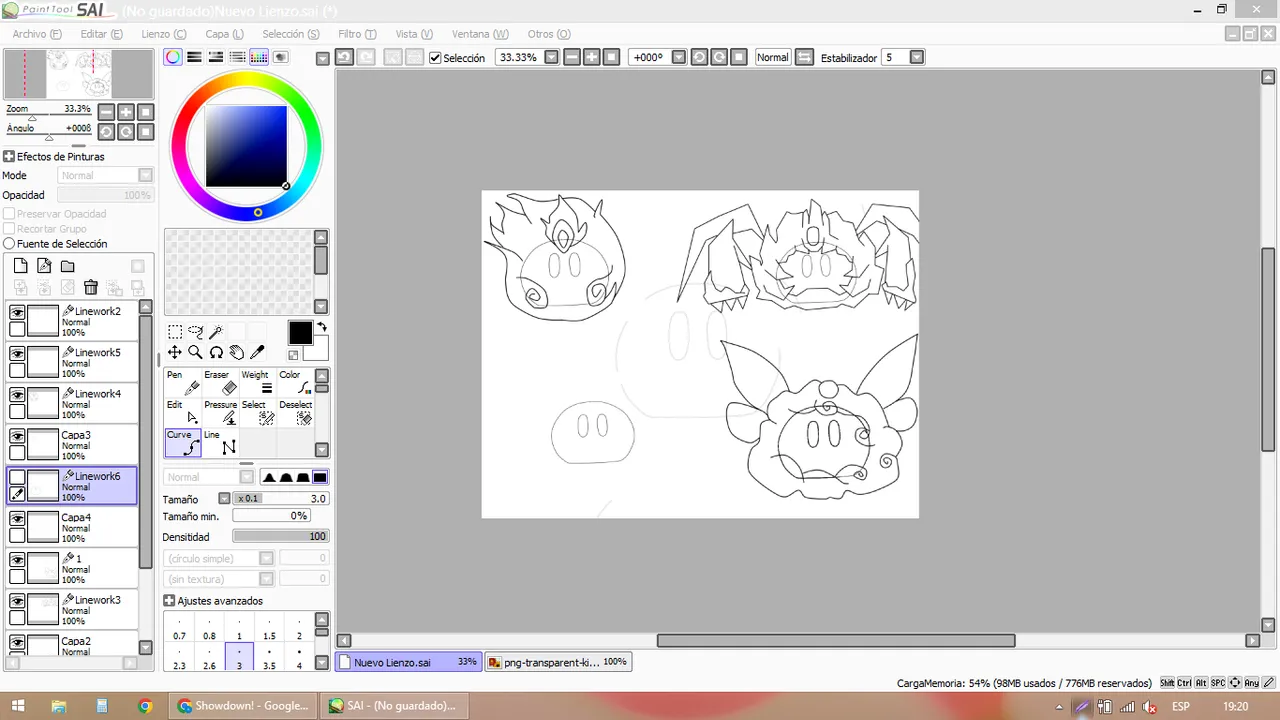Image resolution: width=1280 pixels, height=720 pixels.
Task: Select the Pressure tool
Action: tap(222, 412)
